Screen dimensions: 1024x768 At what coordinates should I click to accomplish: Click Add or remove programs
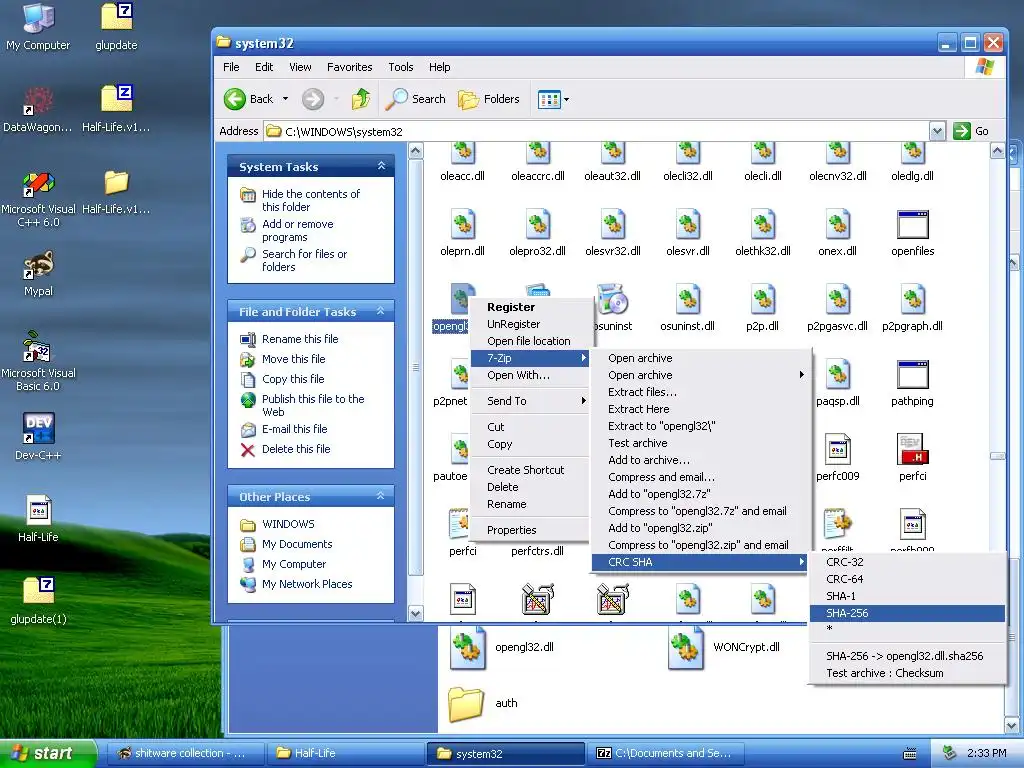pos(298,231)
